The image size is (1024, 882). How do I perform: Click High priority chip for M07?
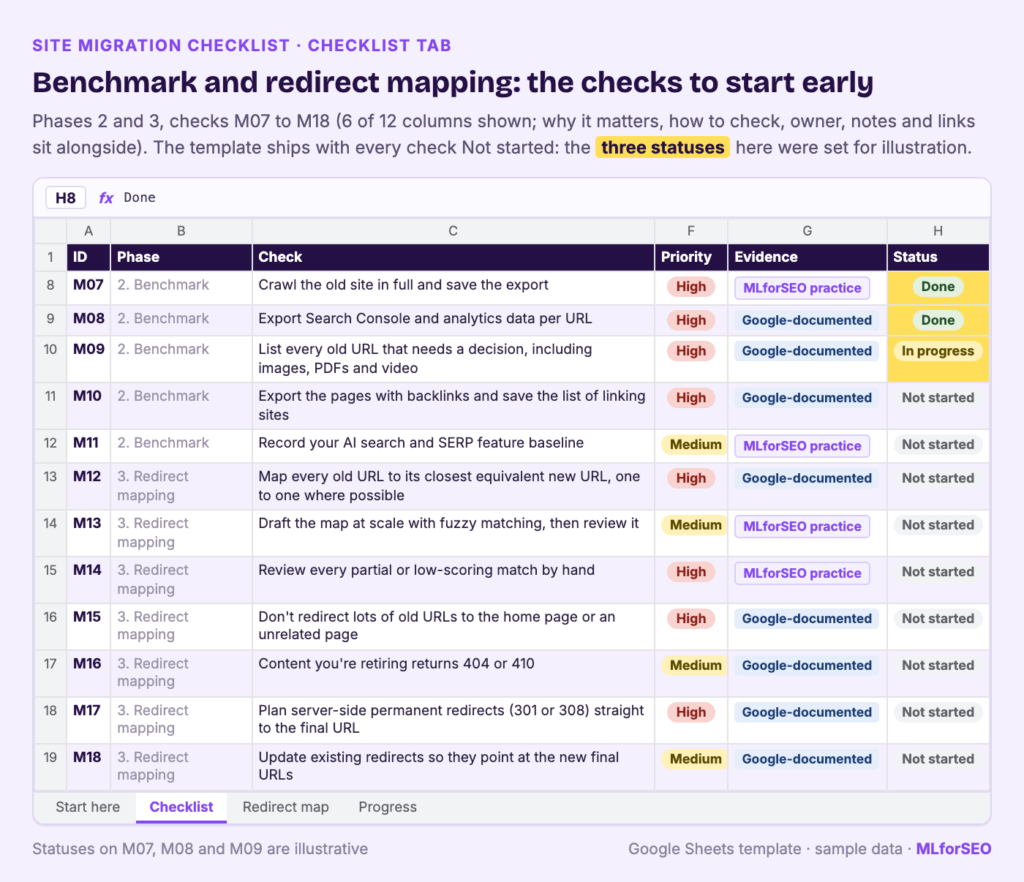[691, 287]
